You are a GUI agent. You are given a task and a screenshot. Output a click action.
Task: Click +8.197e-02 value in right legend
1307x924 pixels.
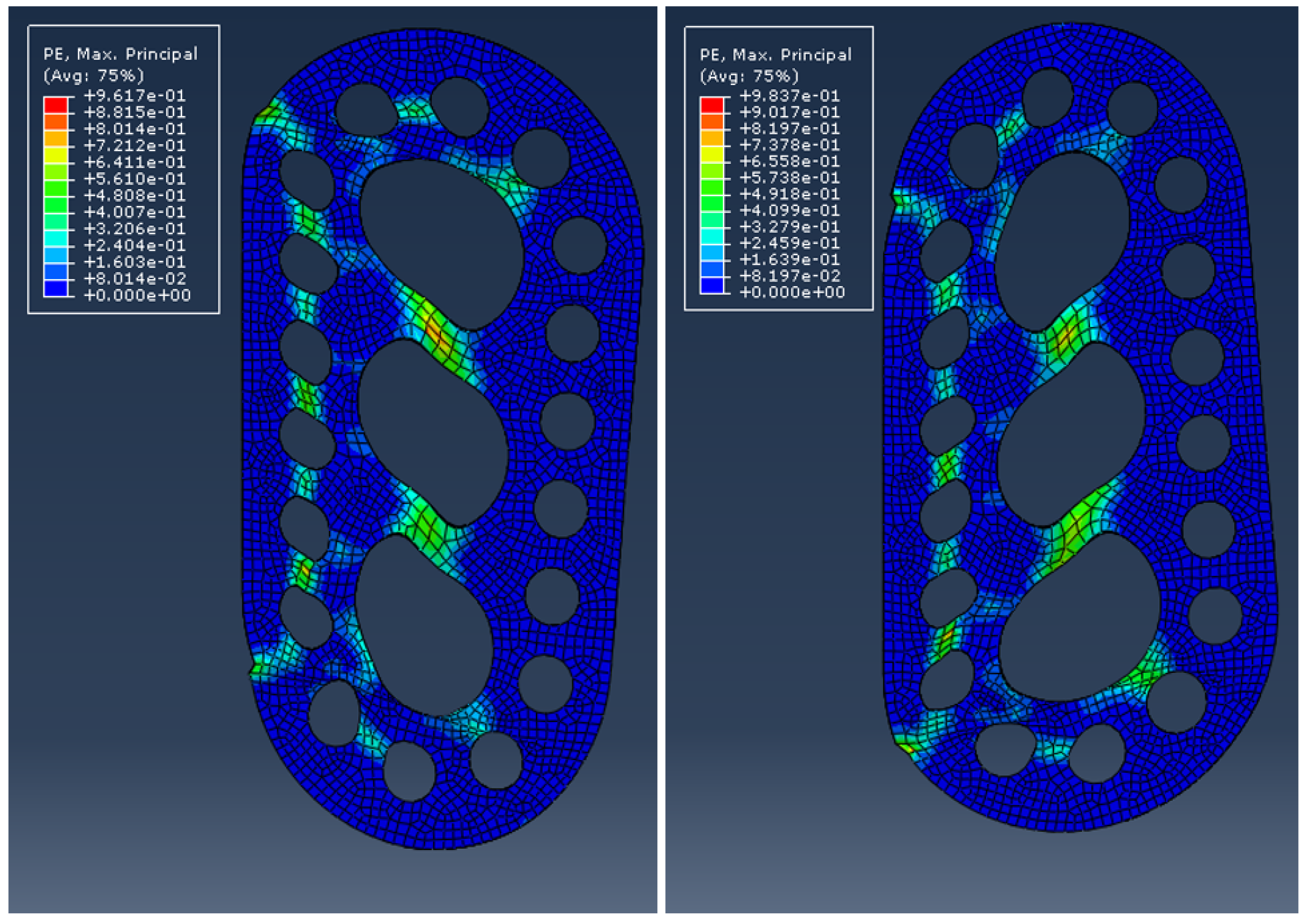[790, 276]
